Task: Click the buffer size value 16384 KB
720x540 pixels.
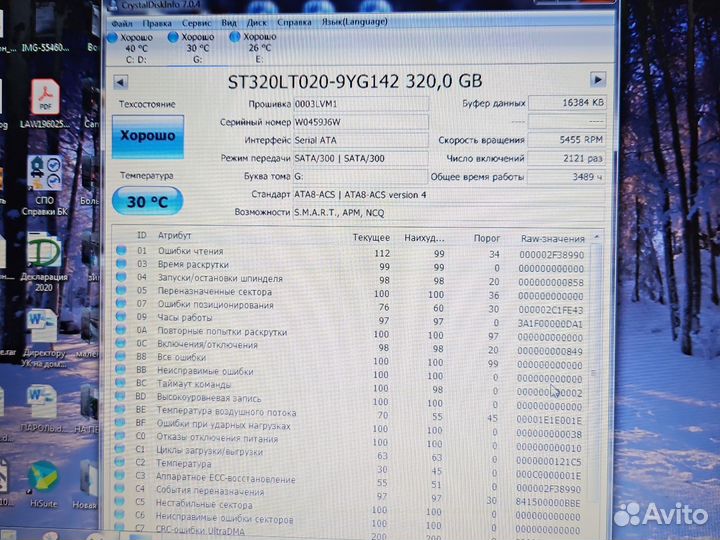Action: 567,103
